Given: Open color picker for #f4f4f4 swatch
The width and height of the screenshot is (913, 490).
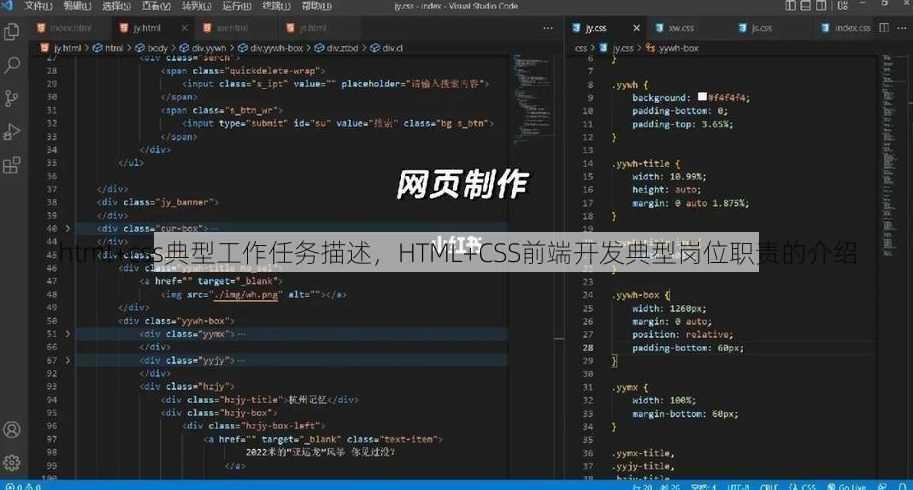Looking at the screenshot, I should click(x=702, y=97).
